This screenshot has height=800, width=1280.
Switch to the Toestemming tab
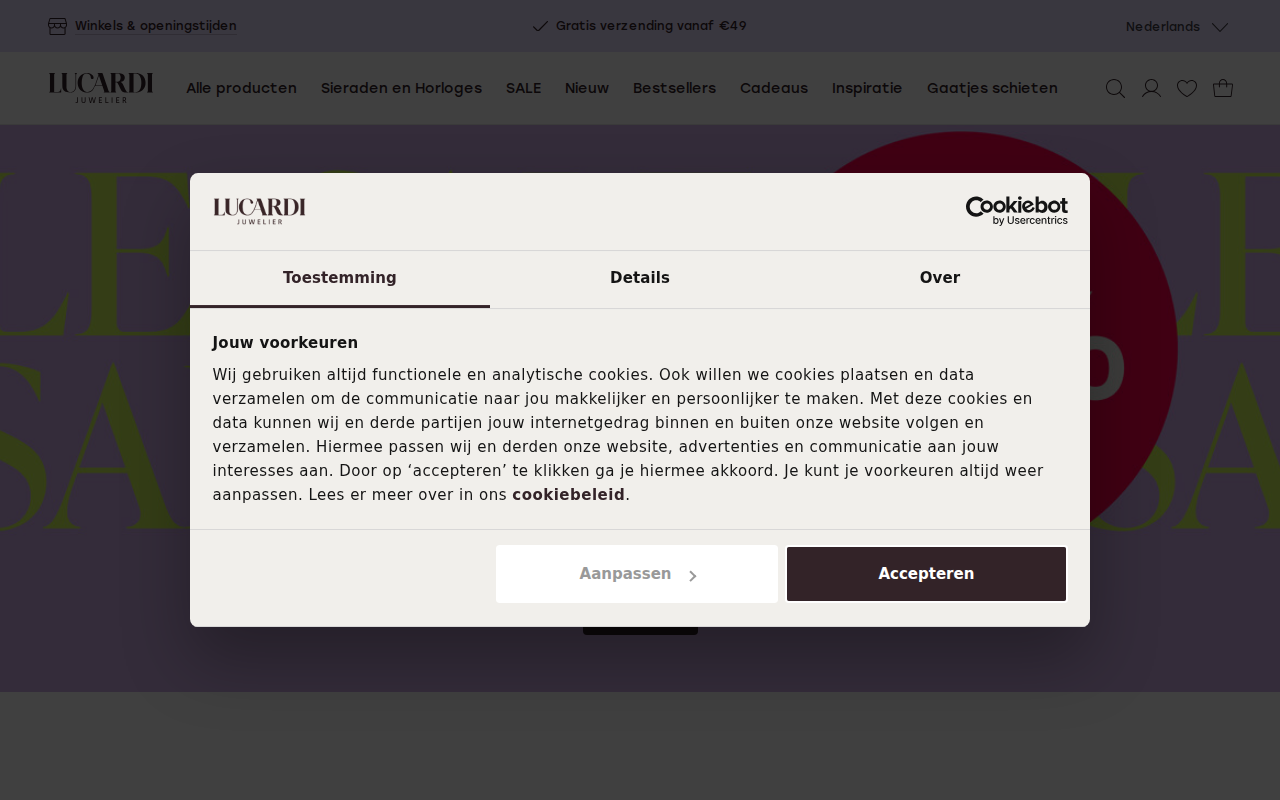pos(340,278)
